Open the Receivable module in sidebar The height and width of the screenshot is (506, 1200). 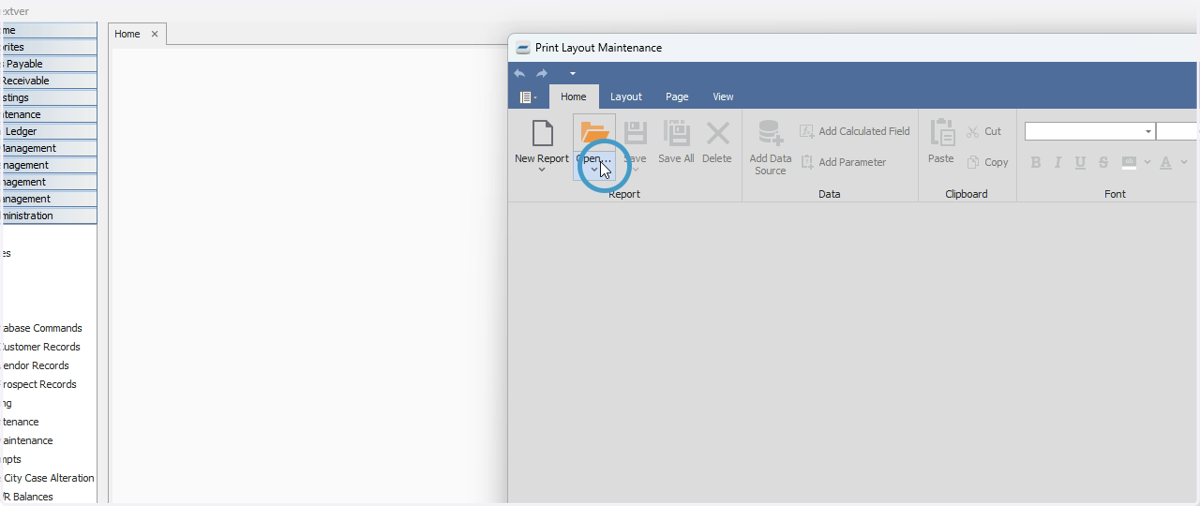[x=48, y=81]
